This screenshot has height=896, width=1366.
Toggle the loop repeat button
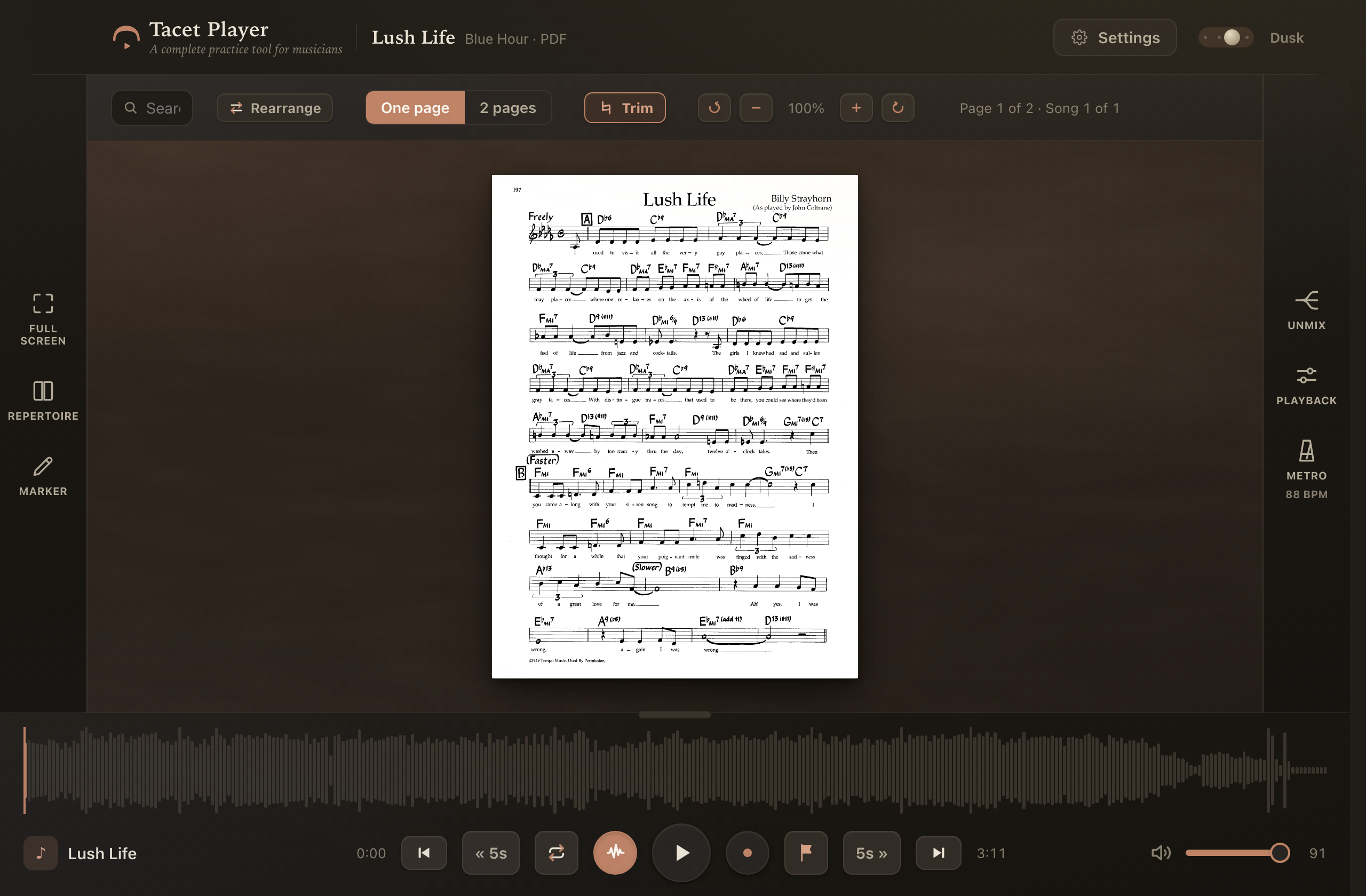coord(556,853)
